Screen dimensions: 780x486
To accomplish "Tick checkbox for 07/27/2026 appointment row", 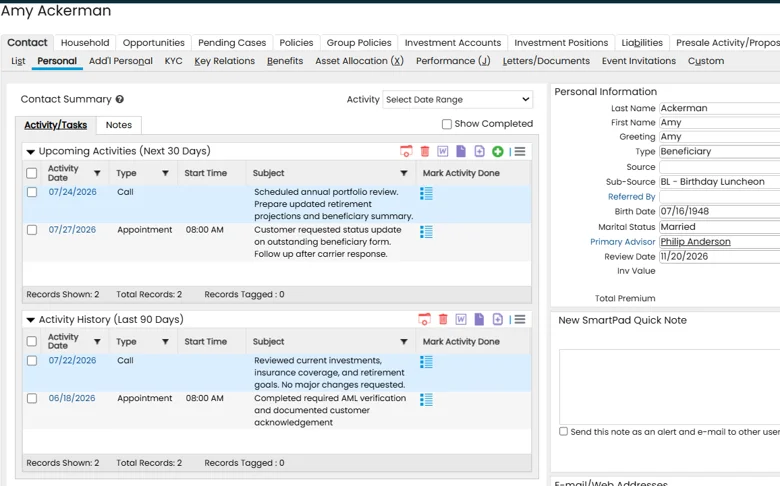I will (x=32, y=230).
